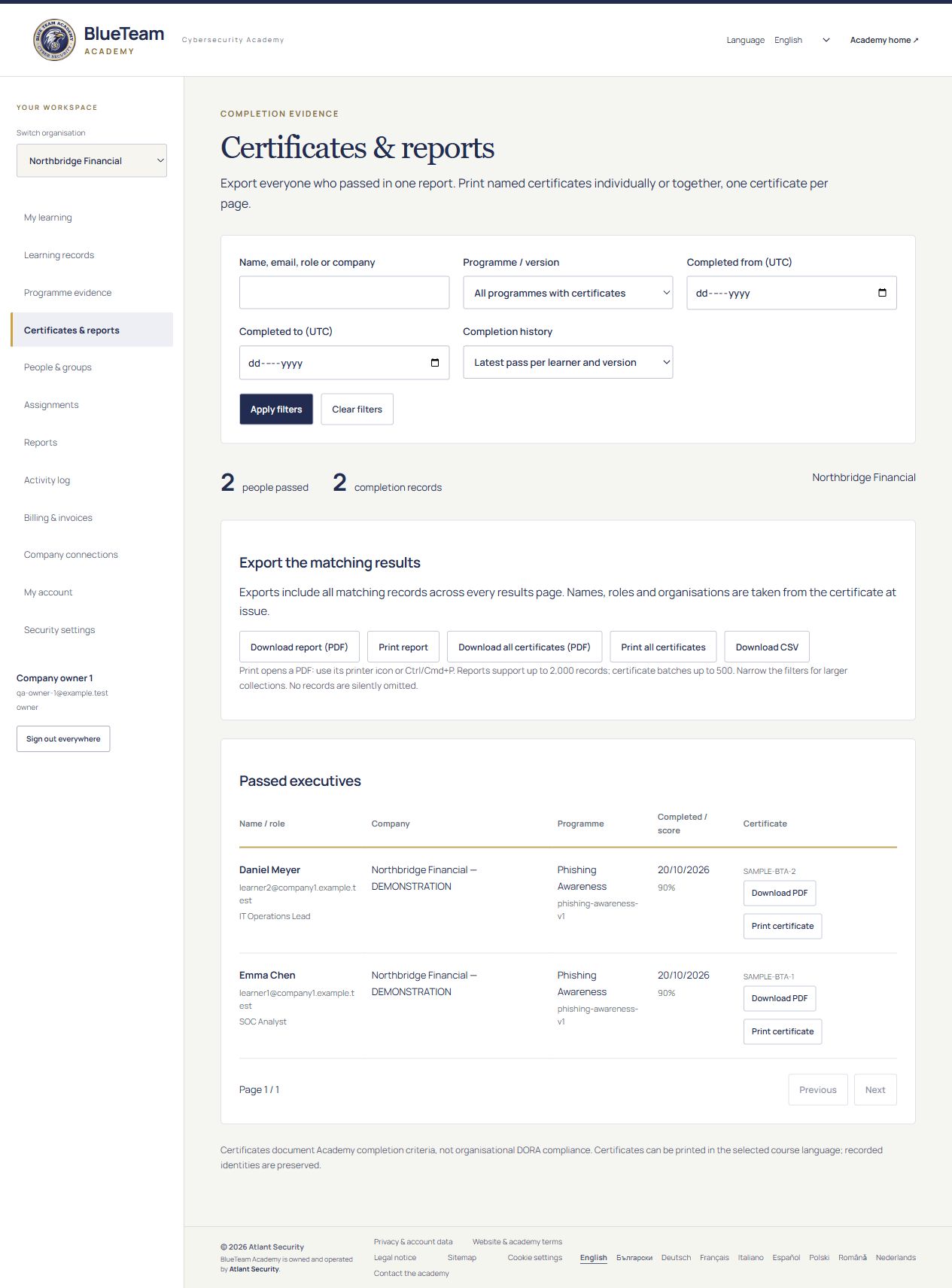This screenshot has height=1288, width=952.
Task: Clear filters
Action: click(357, 409)
